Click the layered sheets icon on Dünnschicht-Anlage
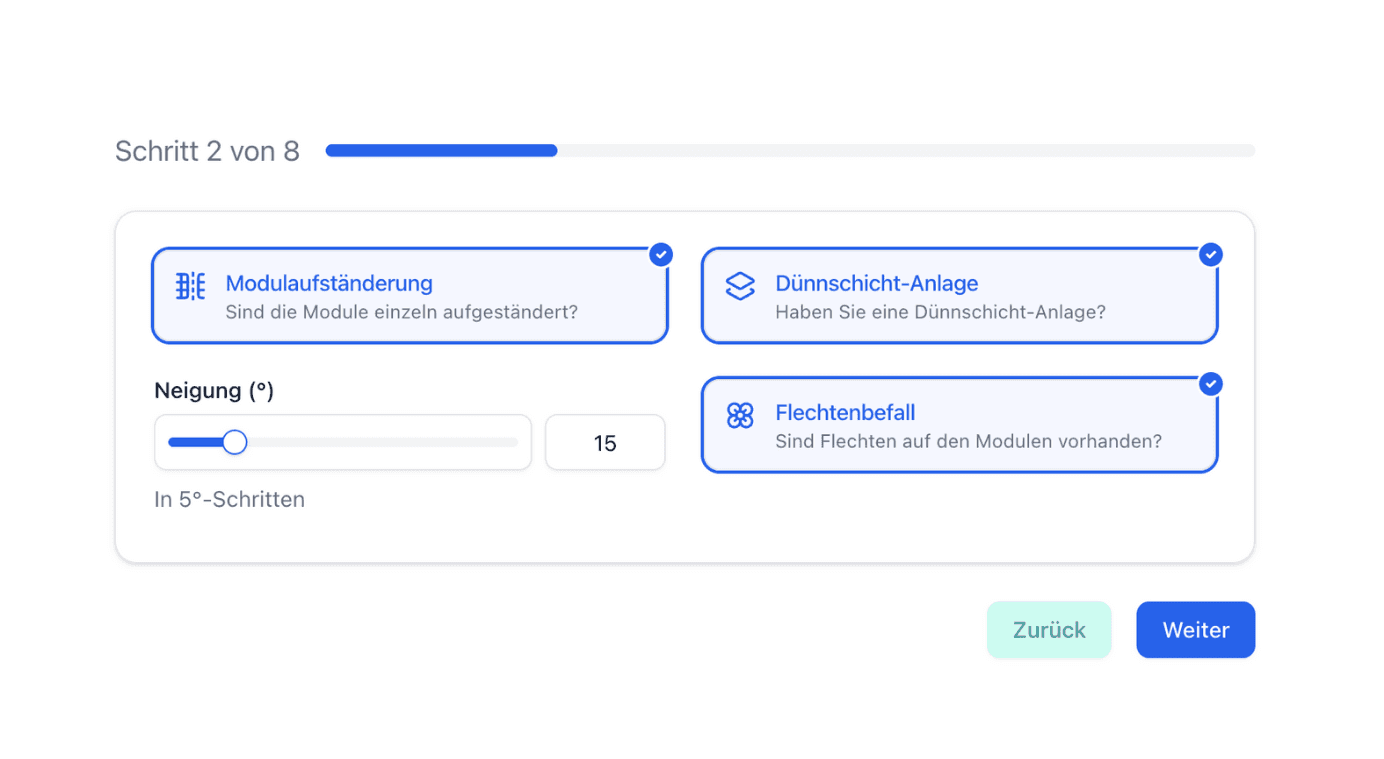The image size is (1384, 759). click(x=739, y=285)
